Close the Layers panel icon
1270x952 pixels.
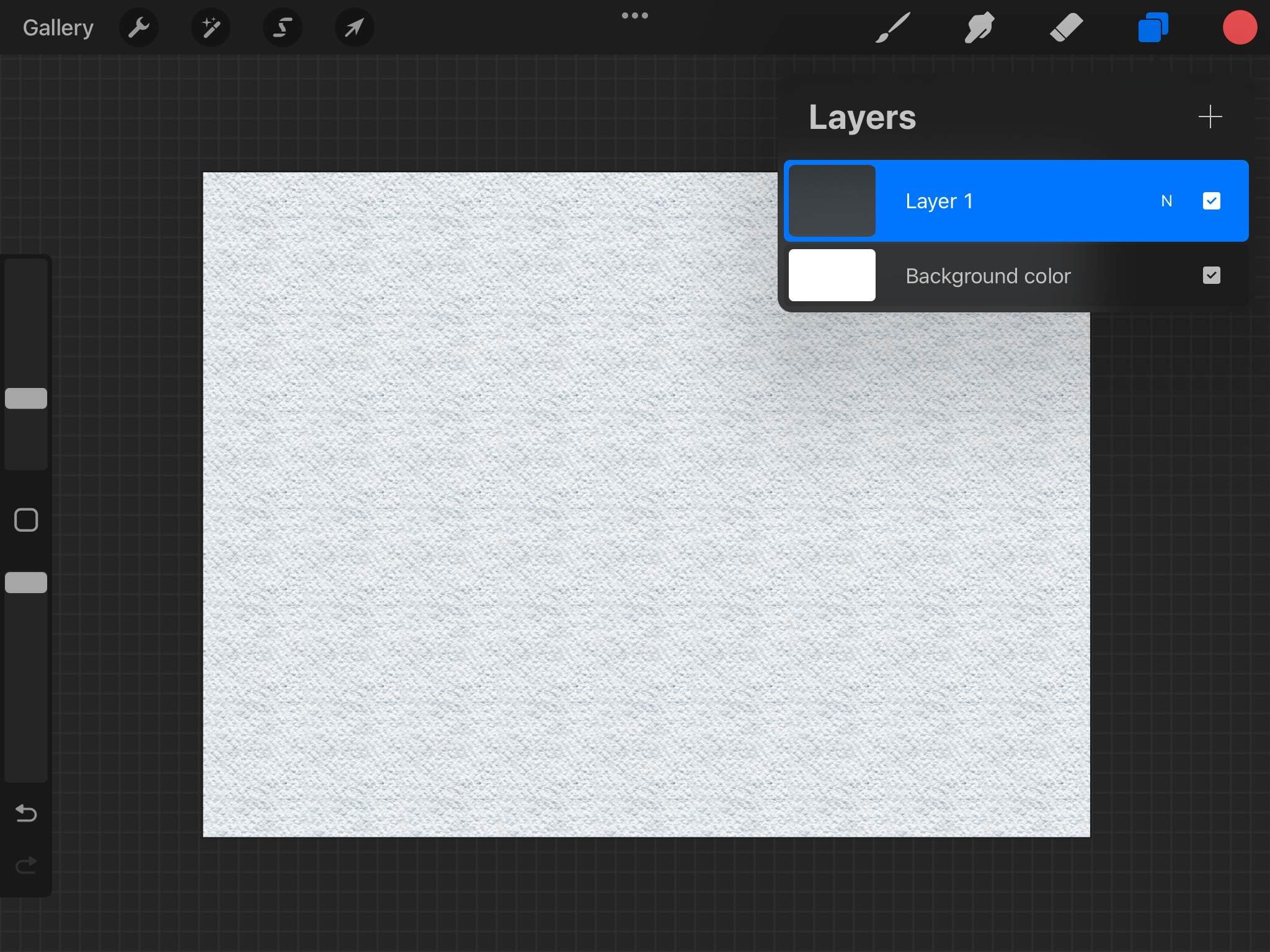[1153, 27]
